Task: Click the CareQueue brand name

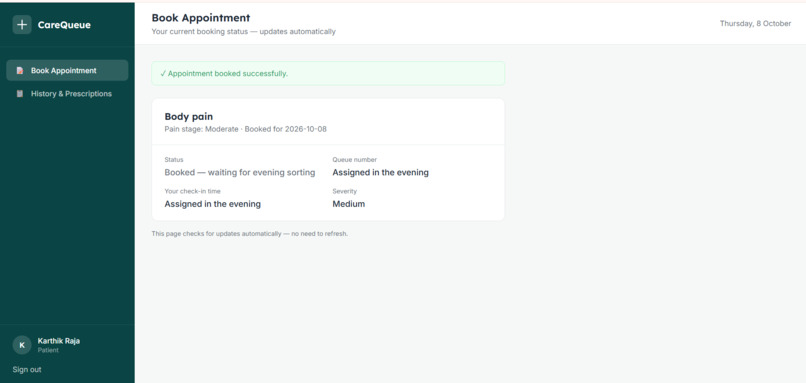Action: pyautogui.click(x=64, y=25)
